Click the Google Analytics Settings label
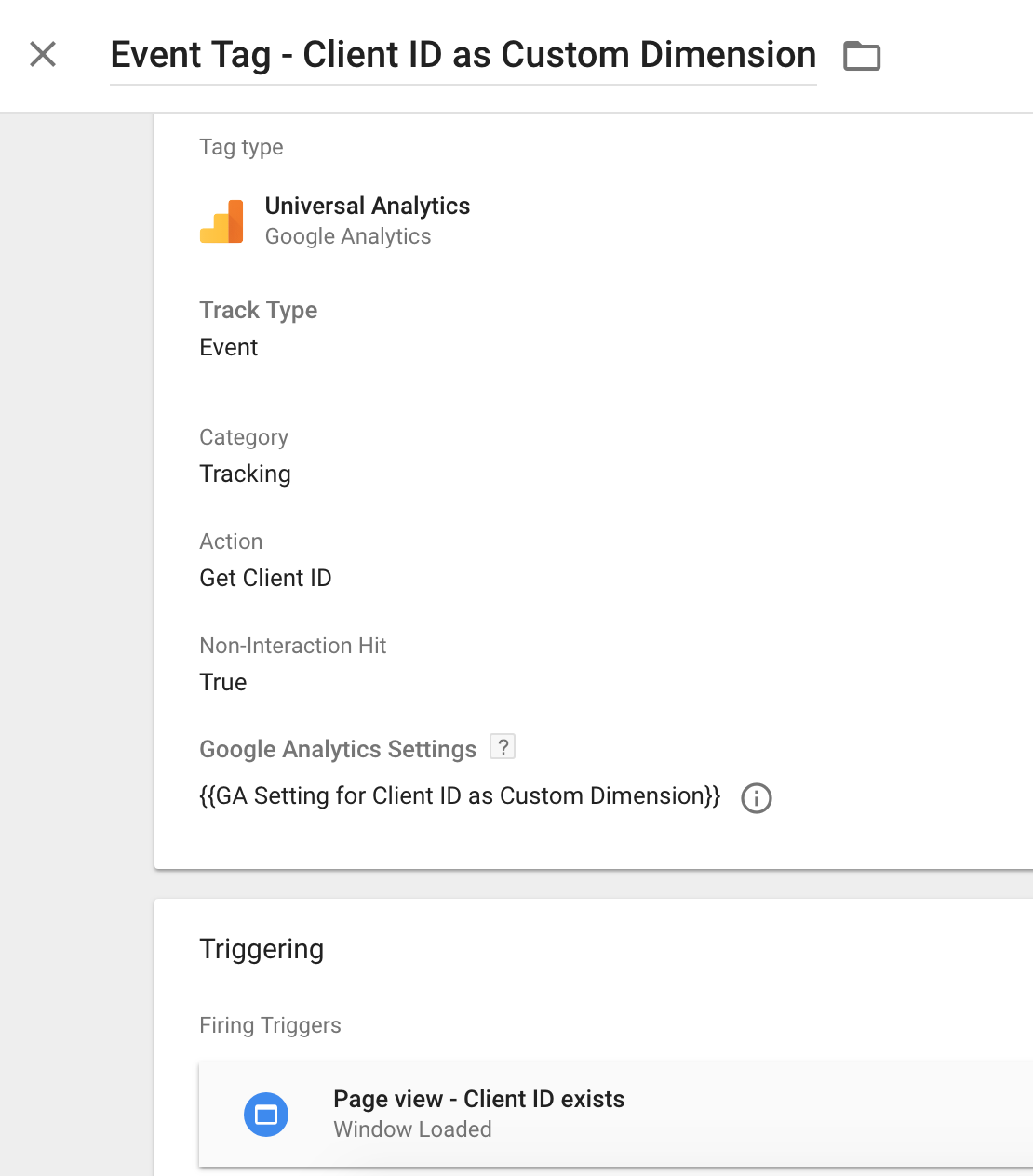1033x1176 pixels. [338, 749]
